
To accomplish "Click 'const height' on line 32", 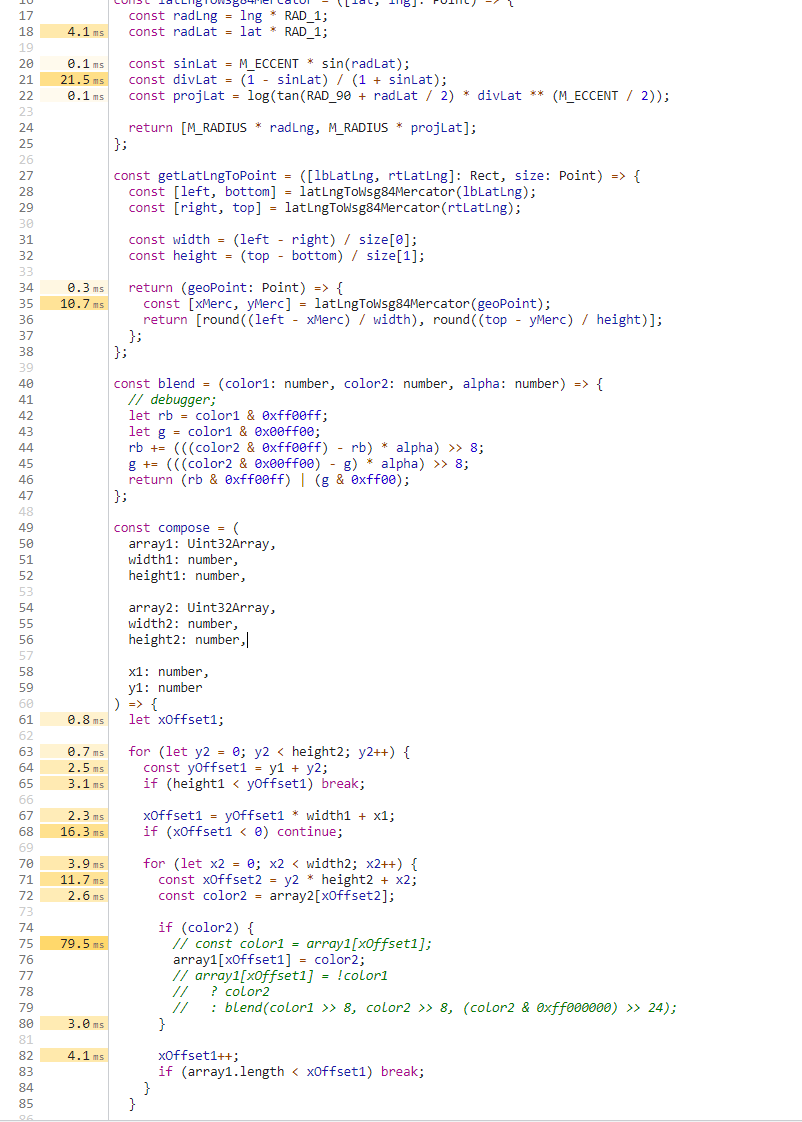I will [x=172, y=256].
